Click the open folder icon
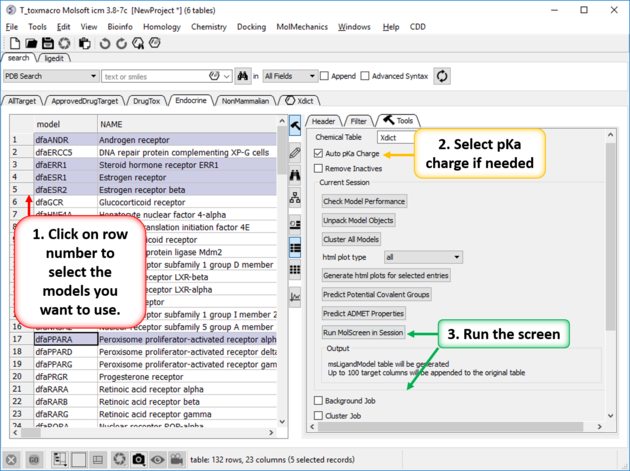 click(x=31, y=44)
